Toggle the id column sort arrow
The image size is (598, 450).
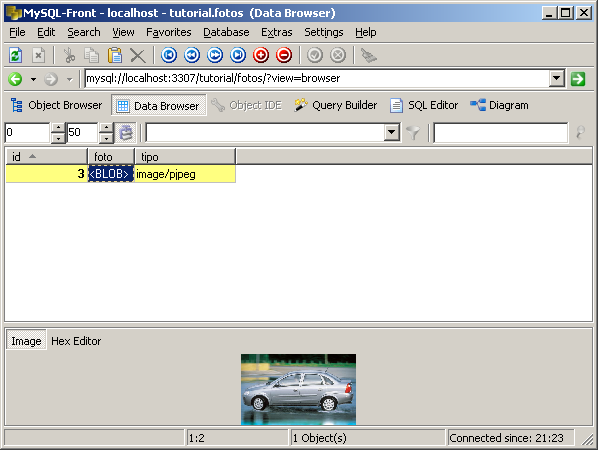(32, 156)
